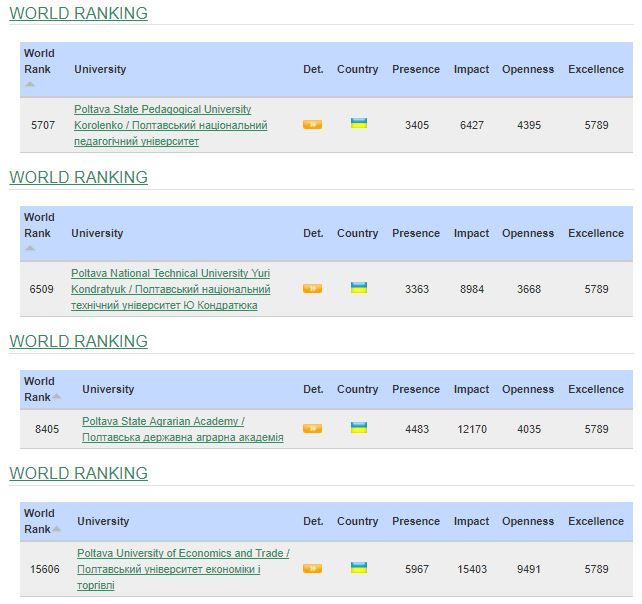This screenshot has height=604, width=642.
Task: Click Excellence column header in second table
Action: point(596,233)
